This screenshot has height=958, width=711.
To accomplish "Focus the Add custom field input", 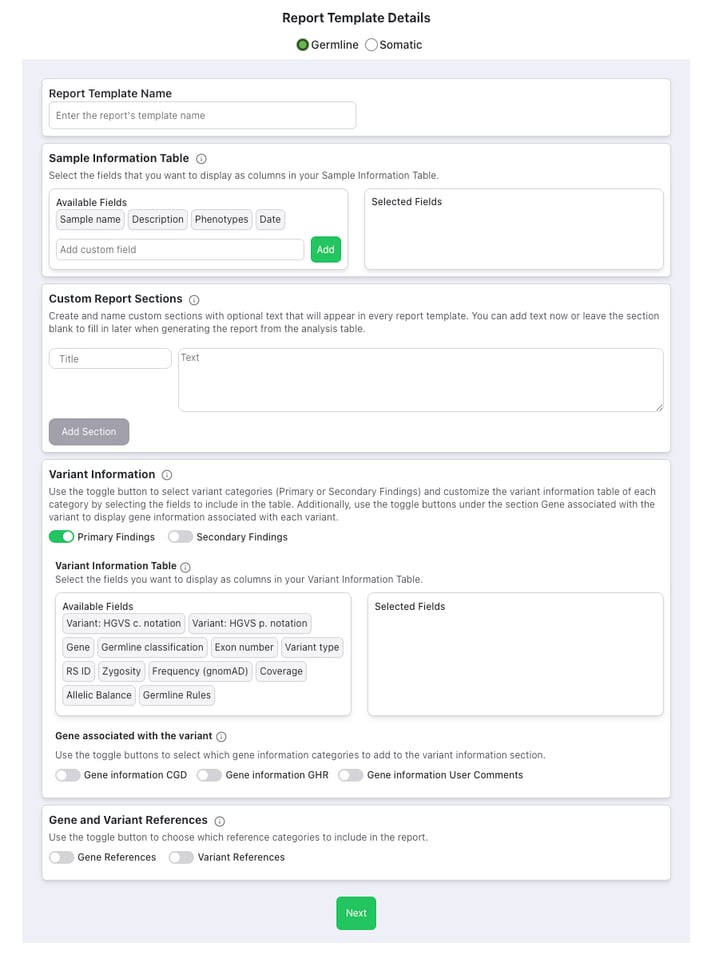I will pos(180,249).
